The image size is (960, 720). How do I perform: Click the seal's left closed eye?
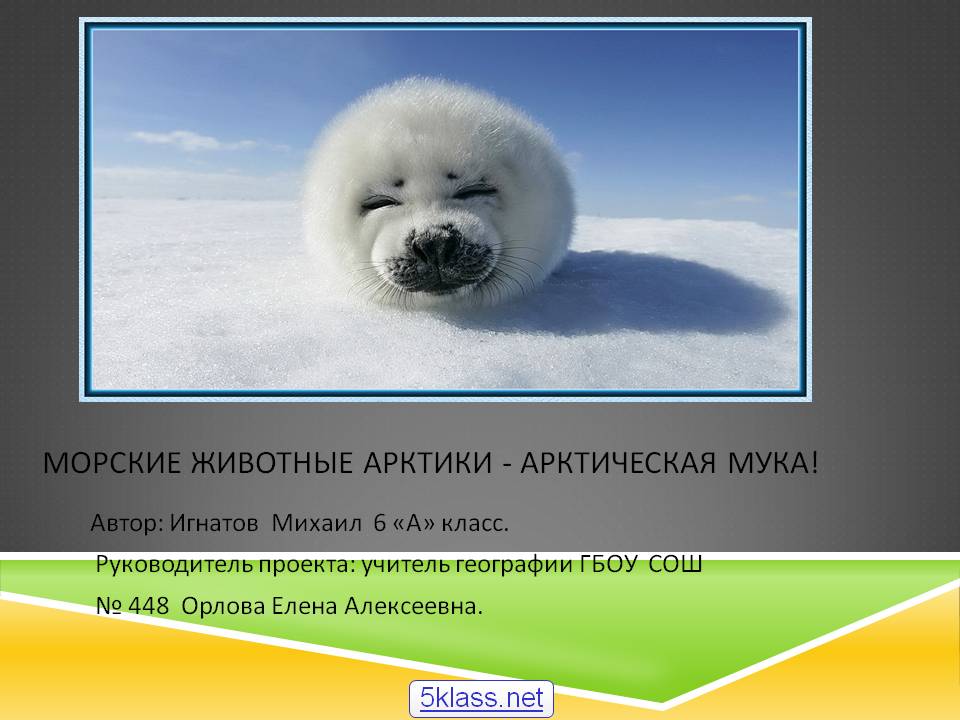tap(379, 203)
